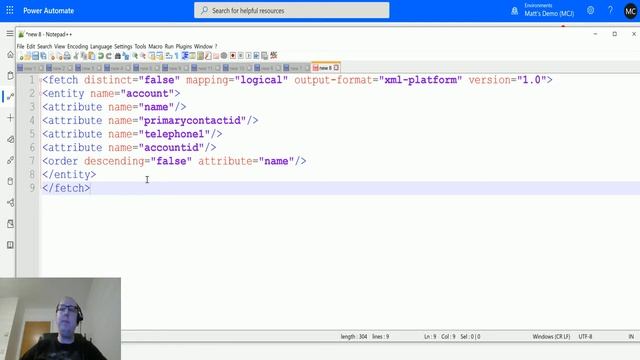640x360 pixels.
Task: Click 'Ln : 9' in the status bar
Action: point(430,337)
